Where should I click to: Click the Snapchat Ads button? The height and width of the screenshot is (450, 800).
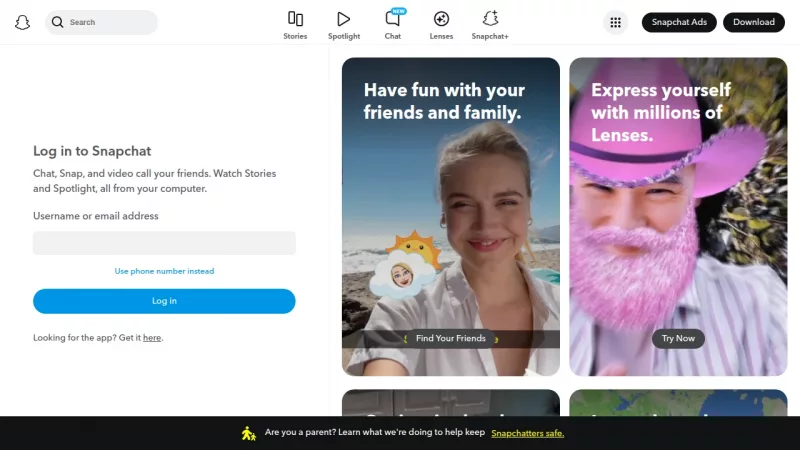[679, 22]
